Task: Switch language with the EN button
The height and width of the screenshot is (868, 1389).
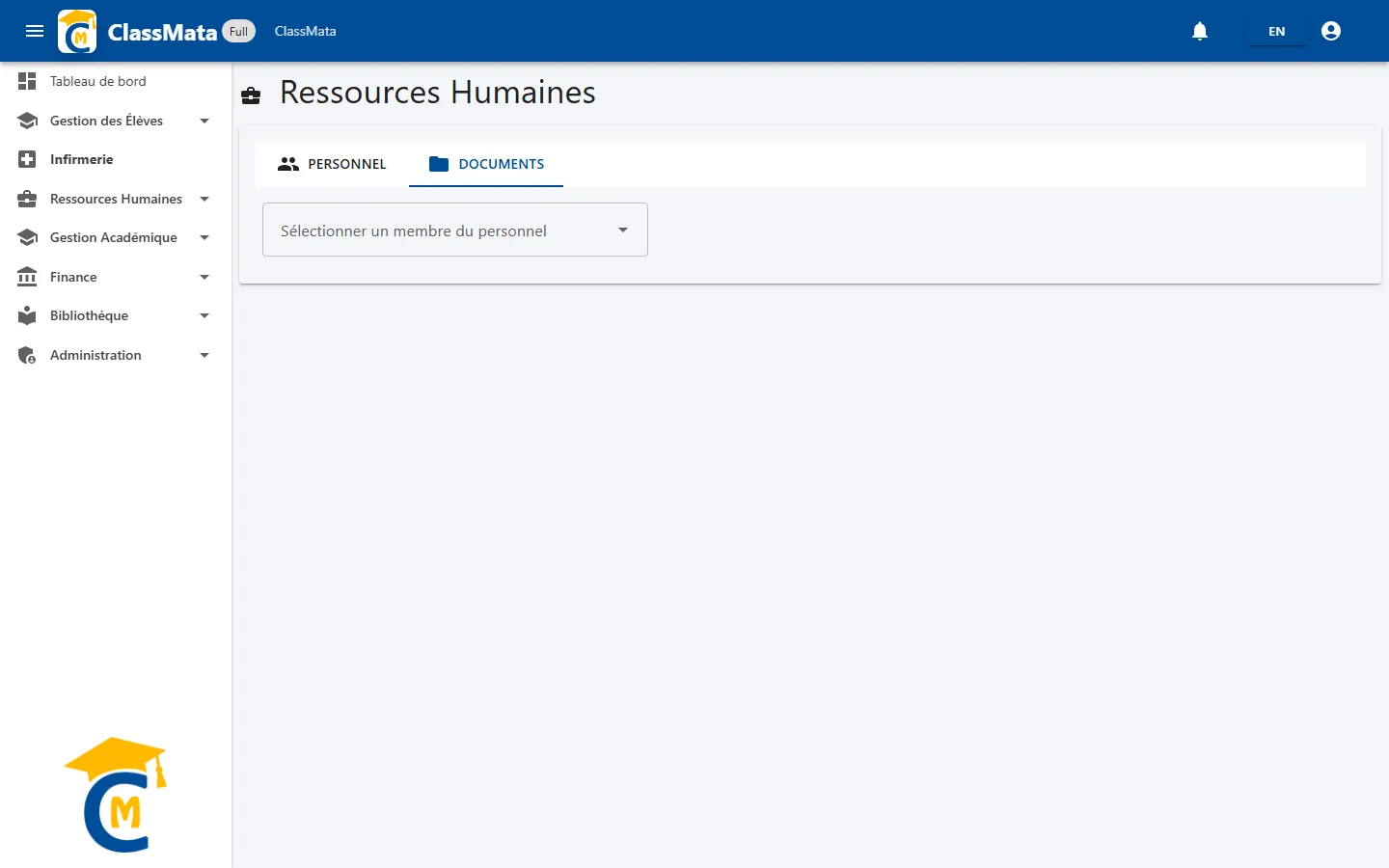Action: tap(1277, 31)
